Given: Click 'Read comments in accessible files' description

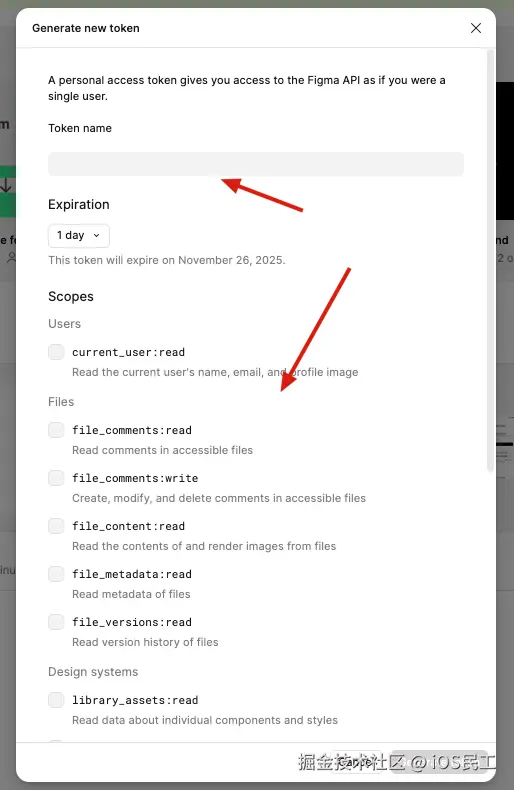Looking at the screenshot, I should 162,450.
